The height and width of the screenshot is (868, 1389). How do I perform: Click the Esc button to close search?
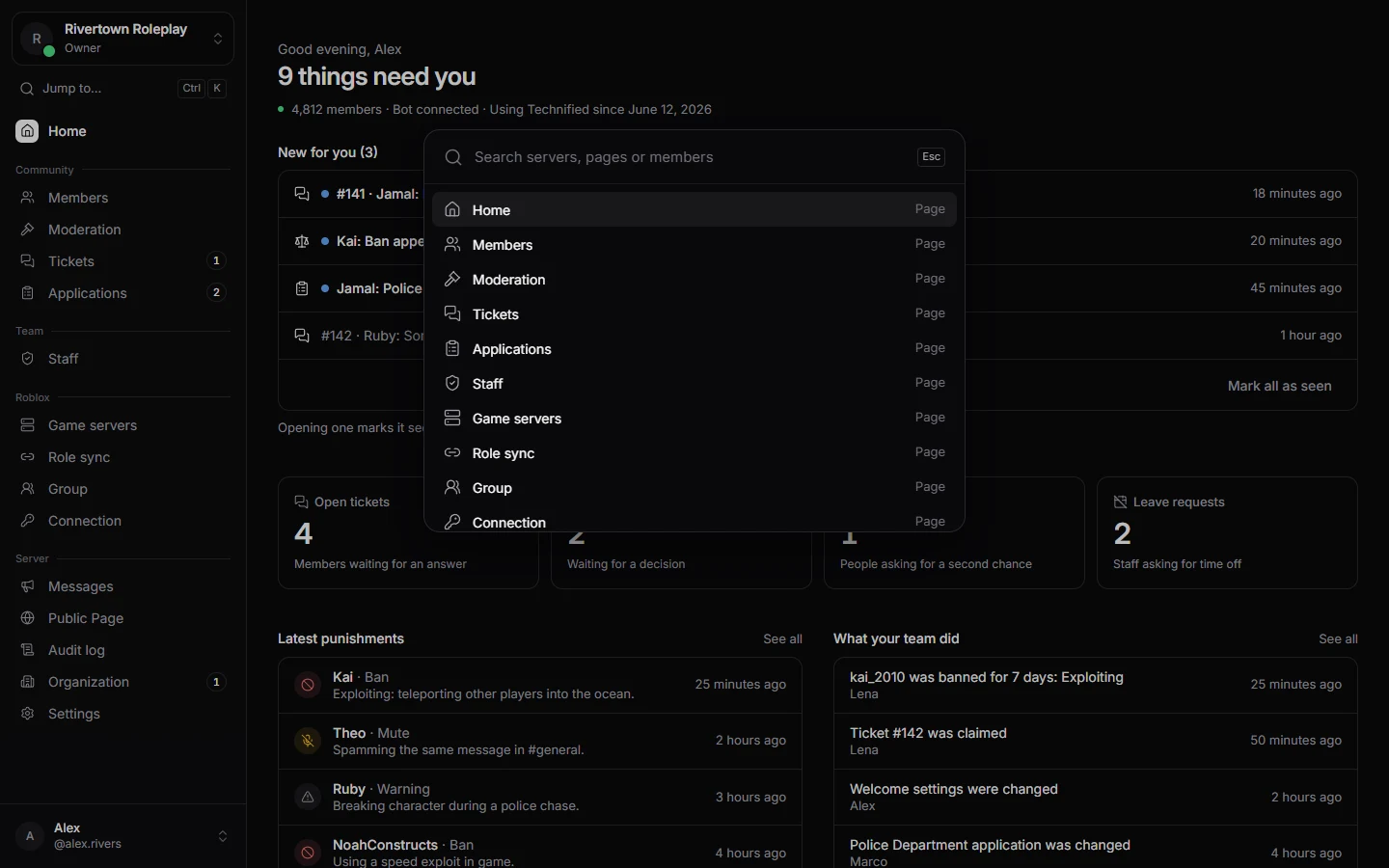[x=931, y=157]
